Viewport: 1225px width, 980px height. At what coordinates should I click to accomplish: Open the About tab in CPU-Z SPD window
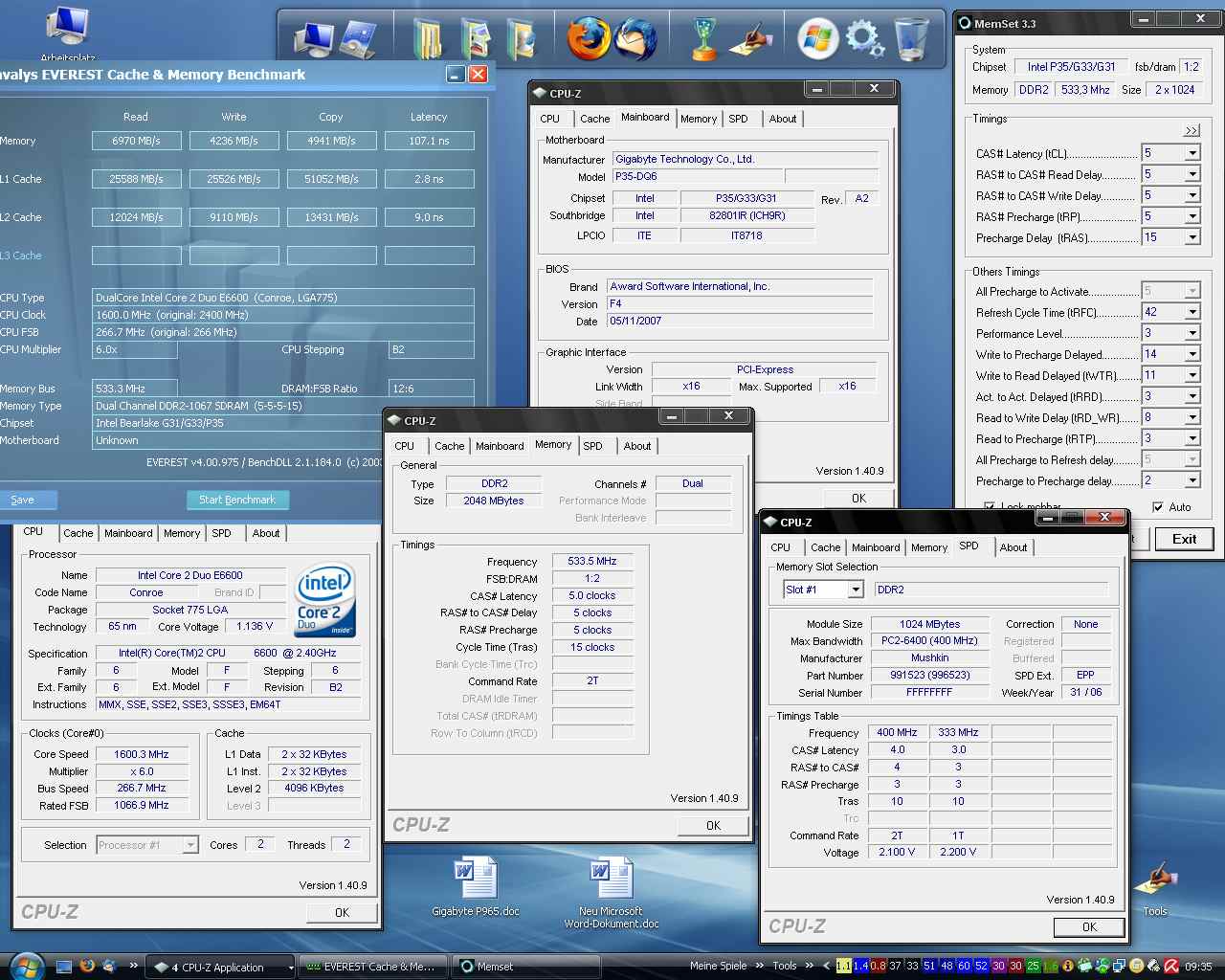[1013, 547]
